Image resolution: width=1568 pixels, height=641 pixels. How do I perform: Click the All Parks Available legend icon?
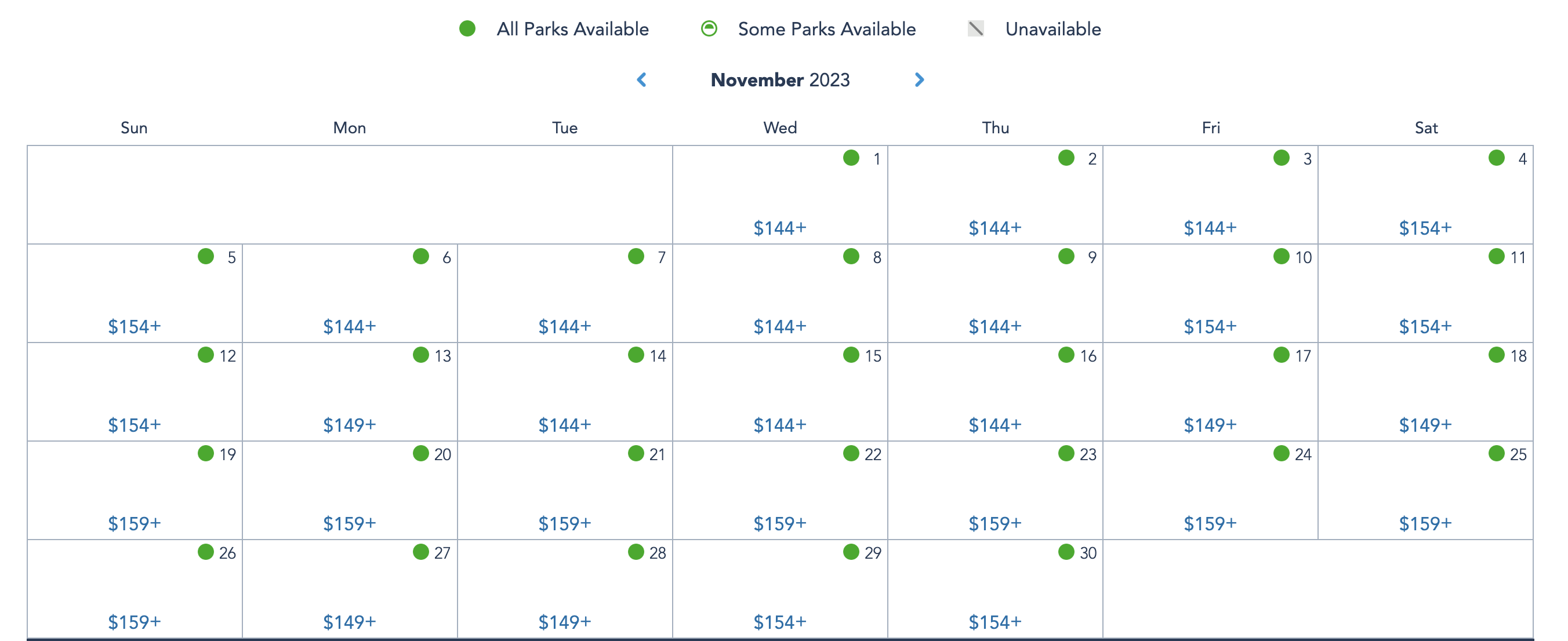tap(467, 28)
